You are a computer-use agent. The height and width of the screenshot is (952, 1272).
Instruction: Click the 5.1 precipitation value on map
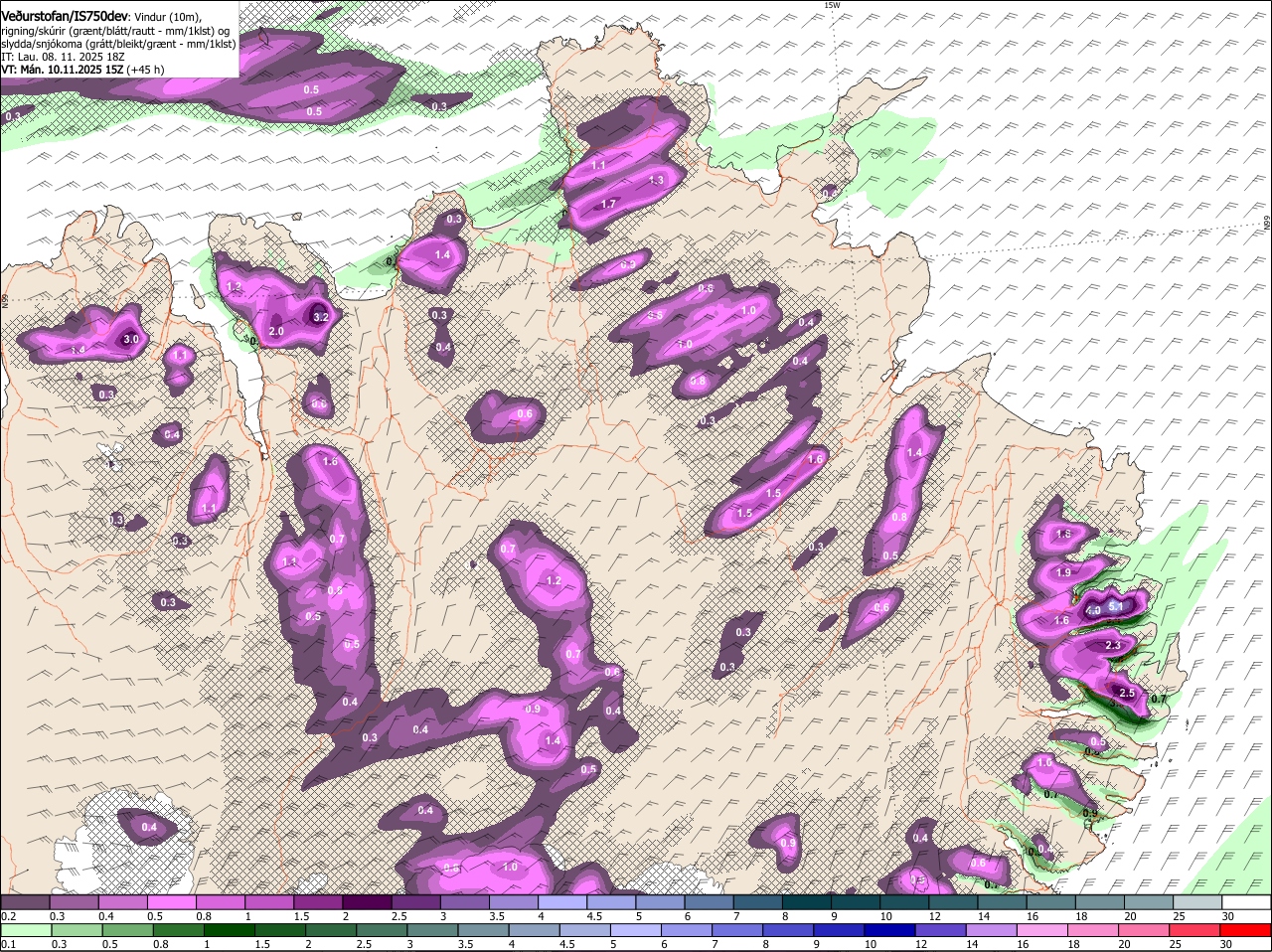(x=1115, y=606)
